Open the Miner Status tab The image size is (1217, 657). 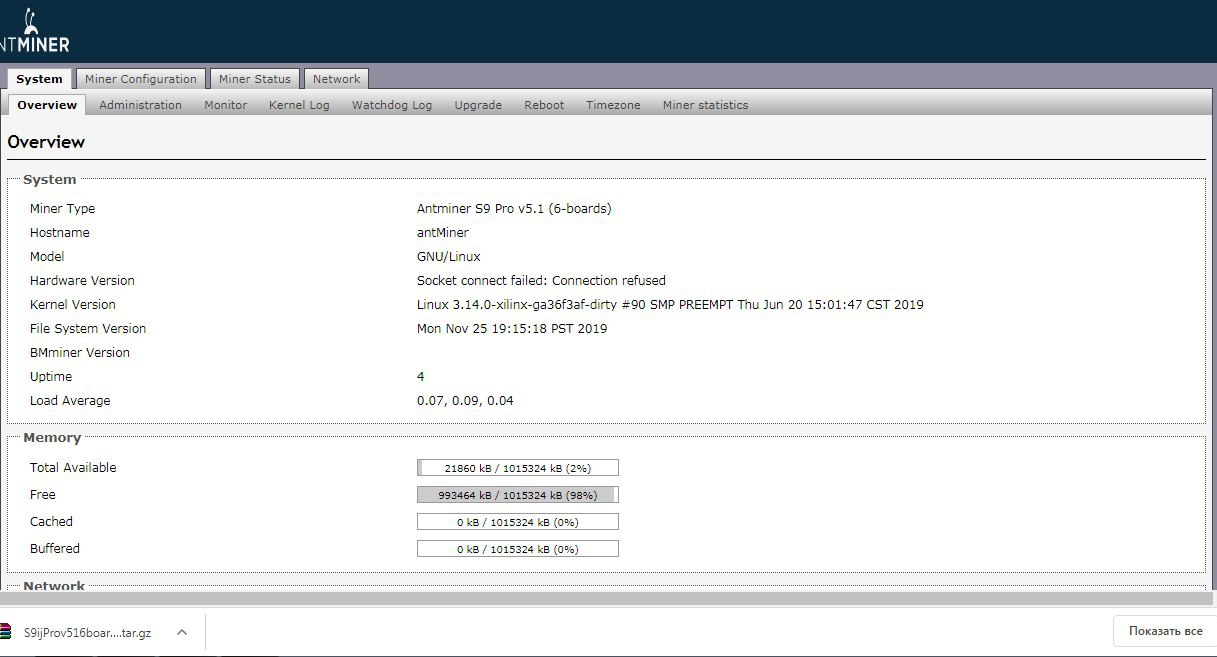255,79
